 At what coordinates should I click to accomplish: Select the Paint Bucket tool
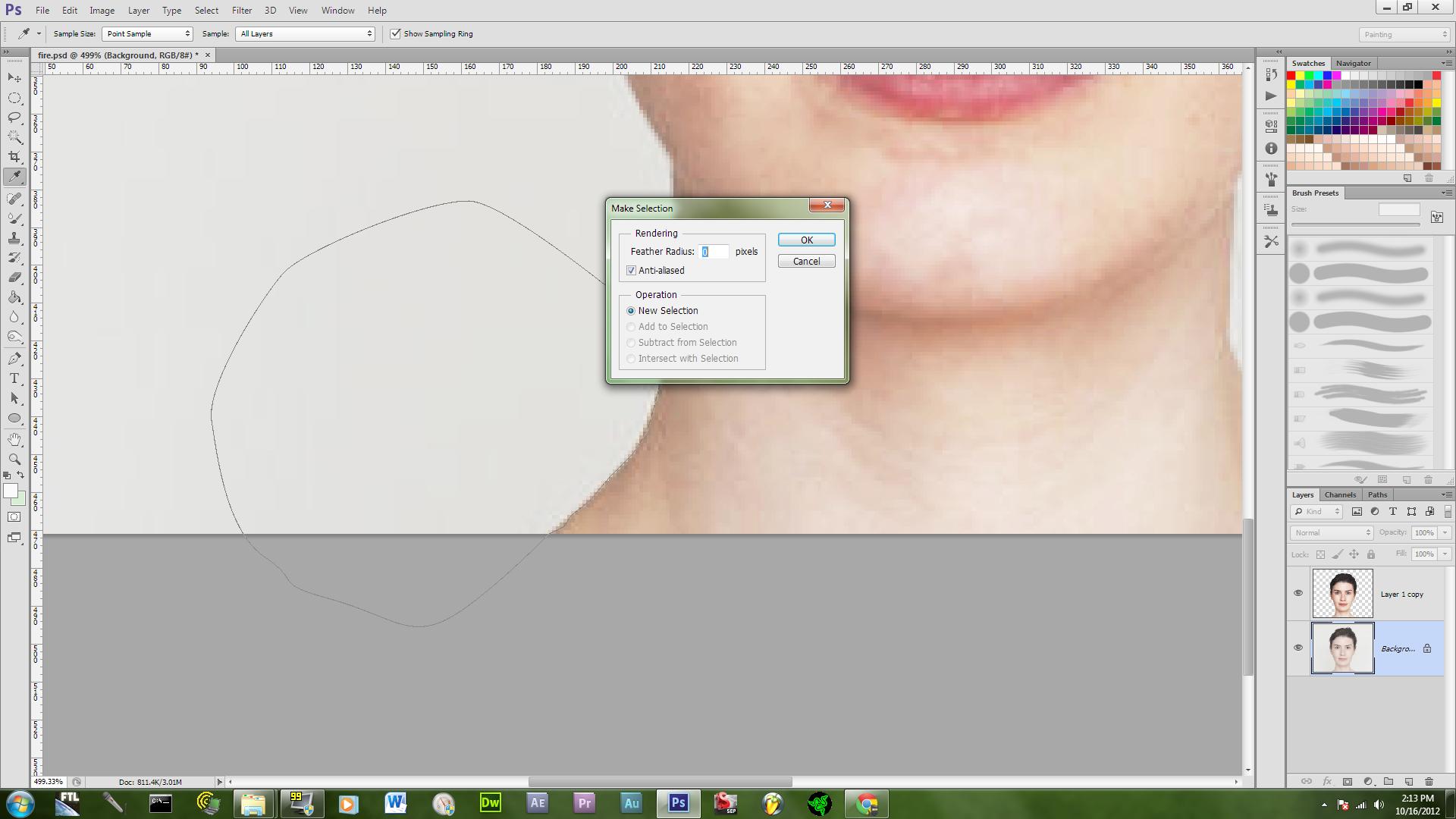(x=14, y=297)
